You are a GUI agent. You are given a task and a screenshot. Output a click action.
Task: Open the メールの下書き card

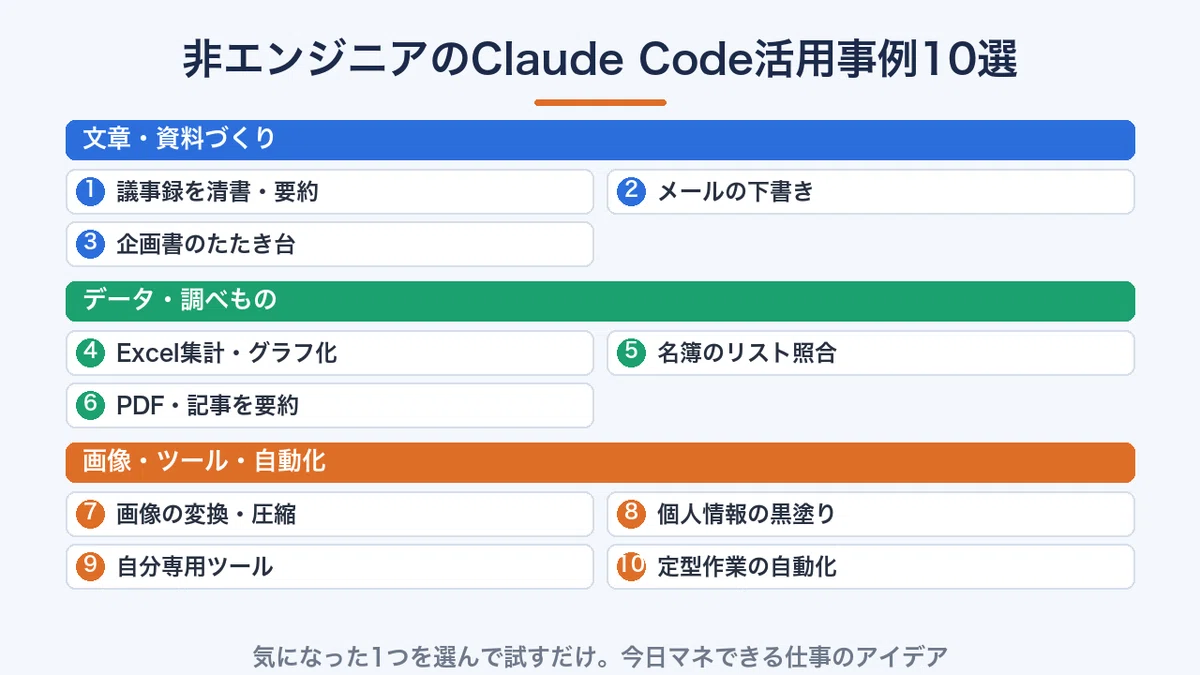(x=871, y=191)
